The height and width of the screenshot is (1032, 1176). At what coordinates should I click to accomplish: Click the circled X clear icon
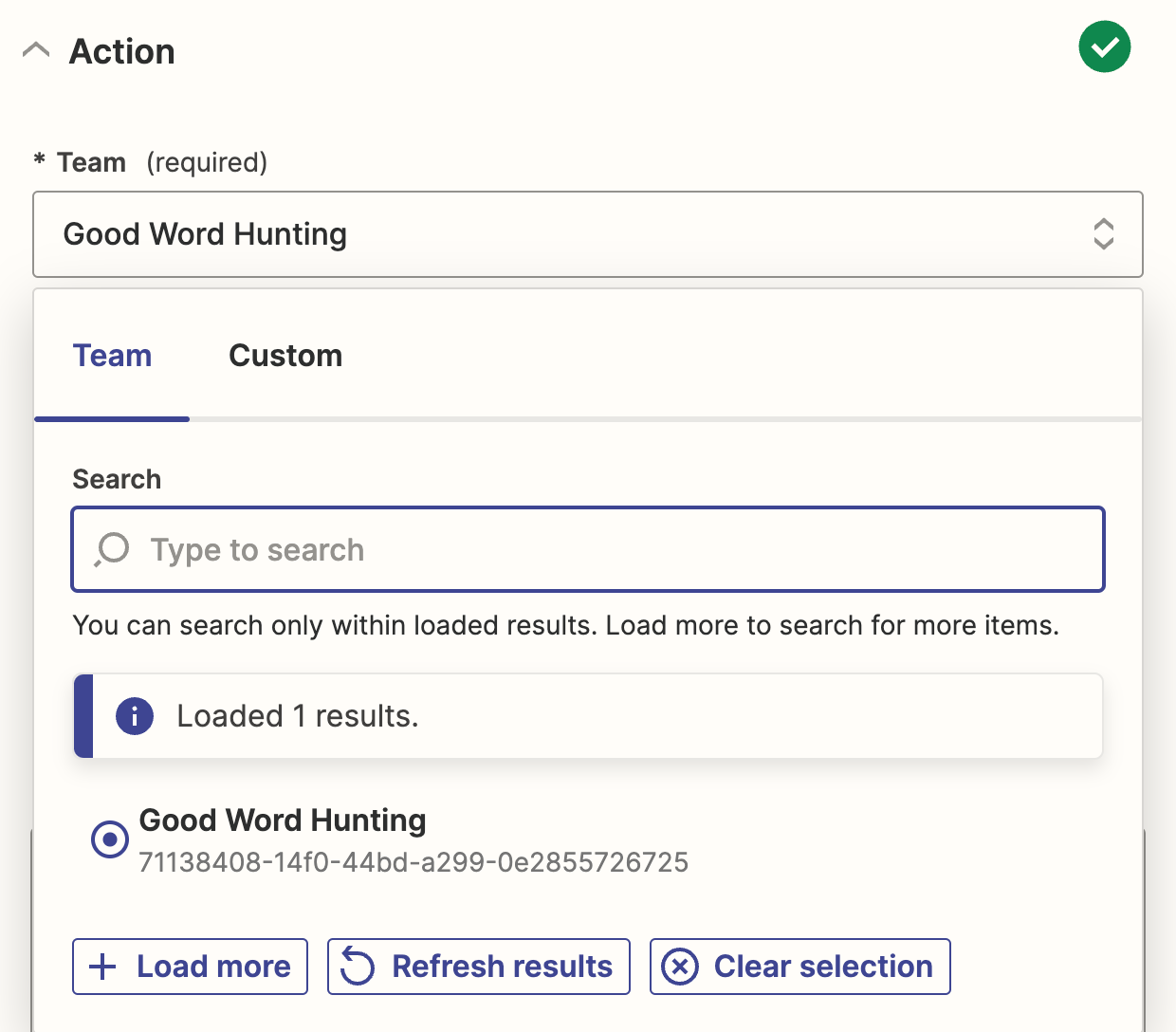(x=680, y=967)
